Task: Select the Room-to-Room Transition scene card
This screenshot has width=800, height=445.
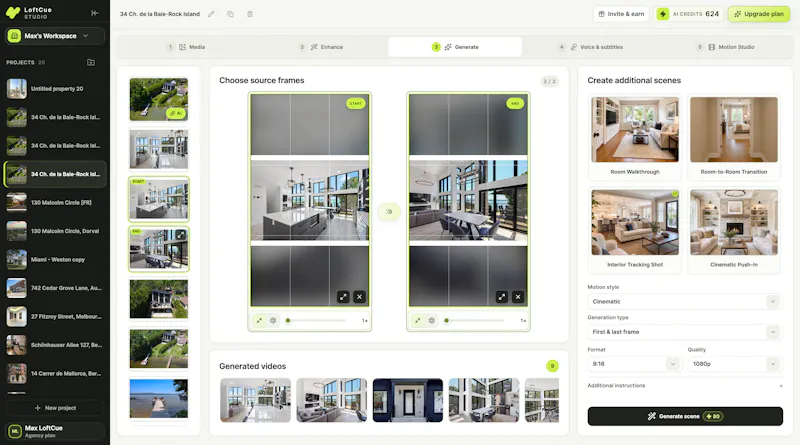Action: click(734, 137)
